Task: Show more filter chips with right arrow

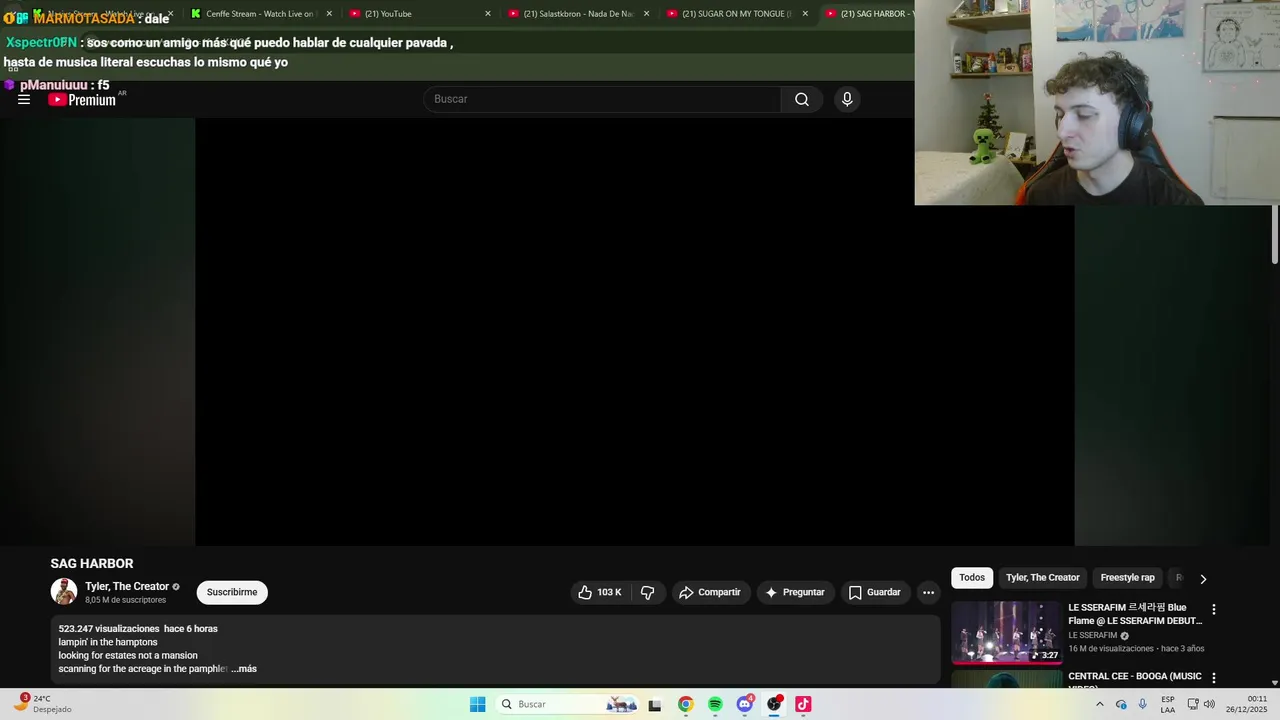Action: pyautogui.click(x=1203, y=579)
